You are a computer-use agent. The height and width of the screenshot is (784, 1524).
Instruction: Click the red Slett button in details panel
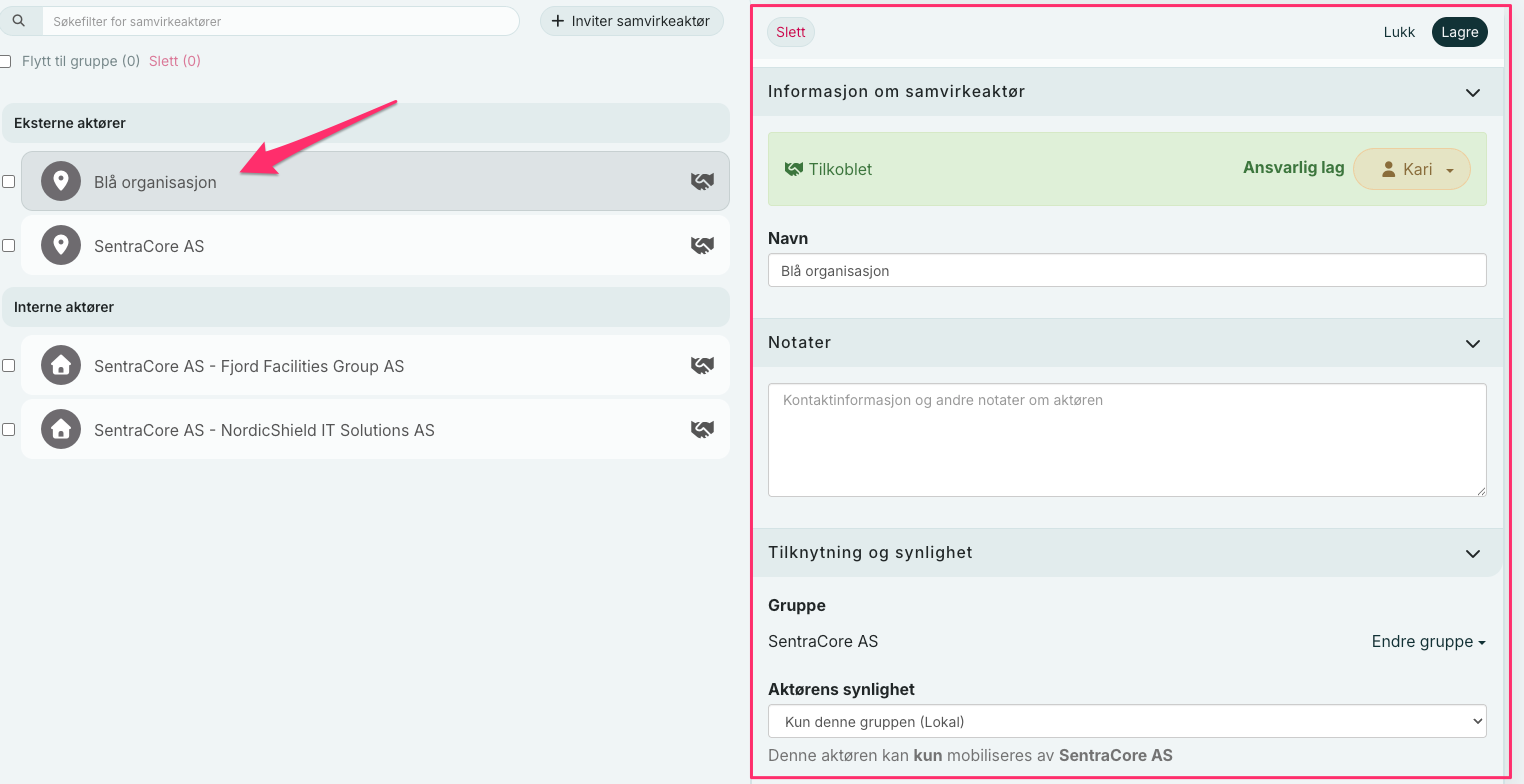790,32
